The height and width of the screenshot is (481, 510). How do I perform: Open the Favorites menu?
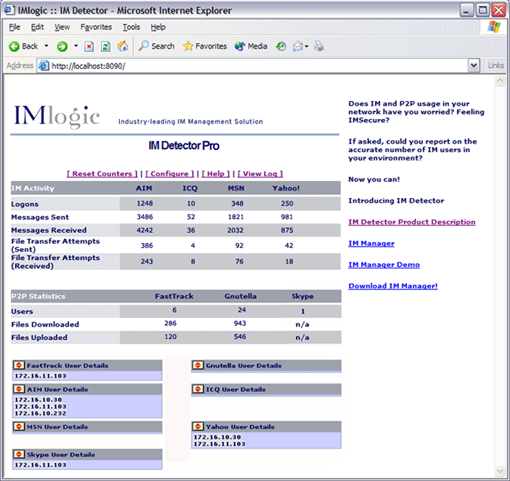96,27
